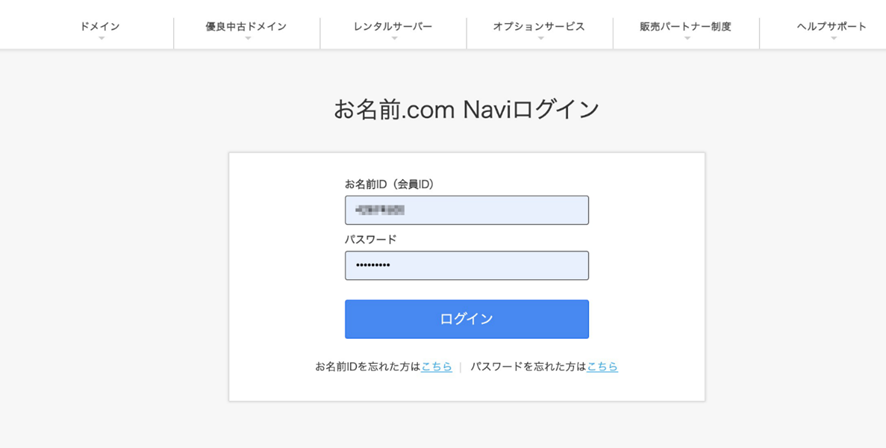886x448 pixels.
Task: Expand the arrow under レンタルサーバー
Action: pyautogui.click(x=394, y=38)
